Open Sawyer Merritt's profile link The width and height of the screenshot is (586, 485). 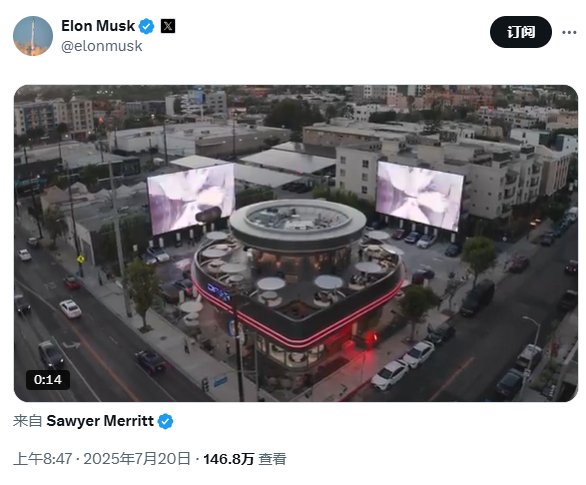tap(100, 421)
